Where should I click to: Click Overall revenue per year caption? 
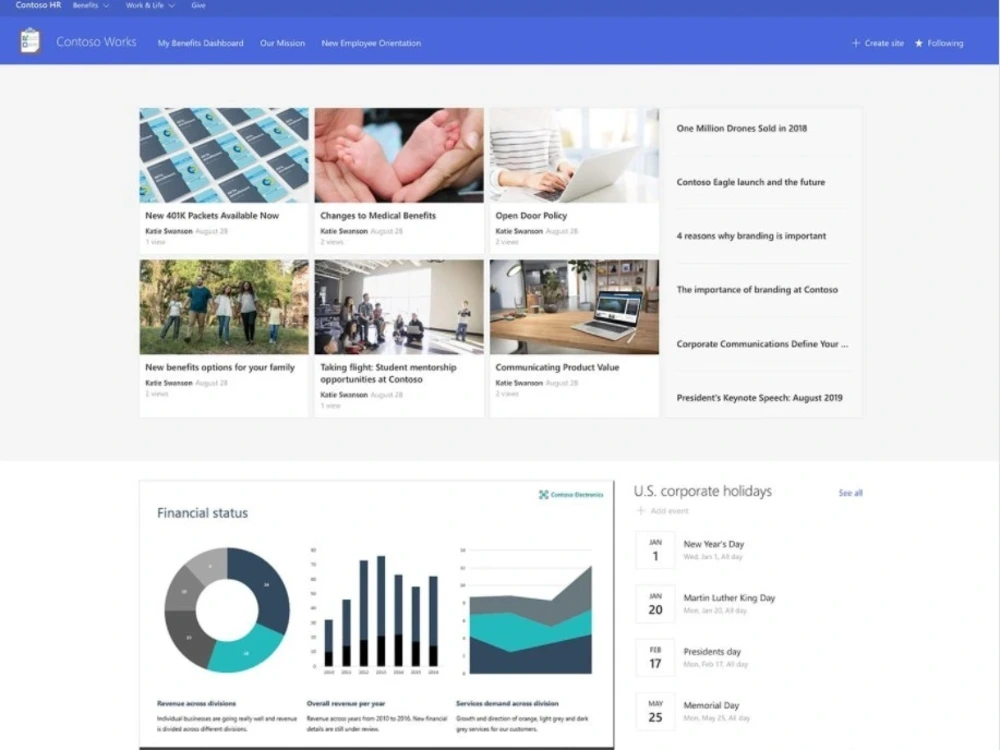(346, 703)
